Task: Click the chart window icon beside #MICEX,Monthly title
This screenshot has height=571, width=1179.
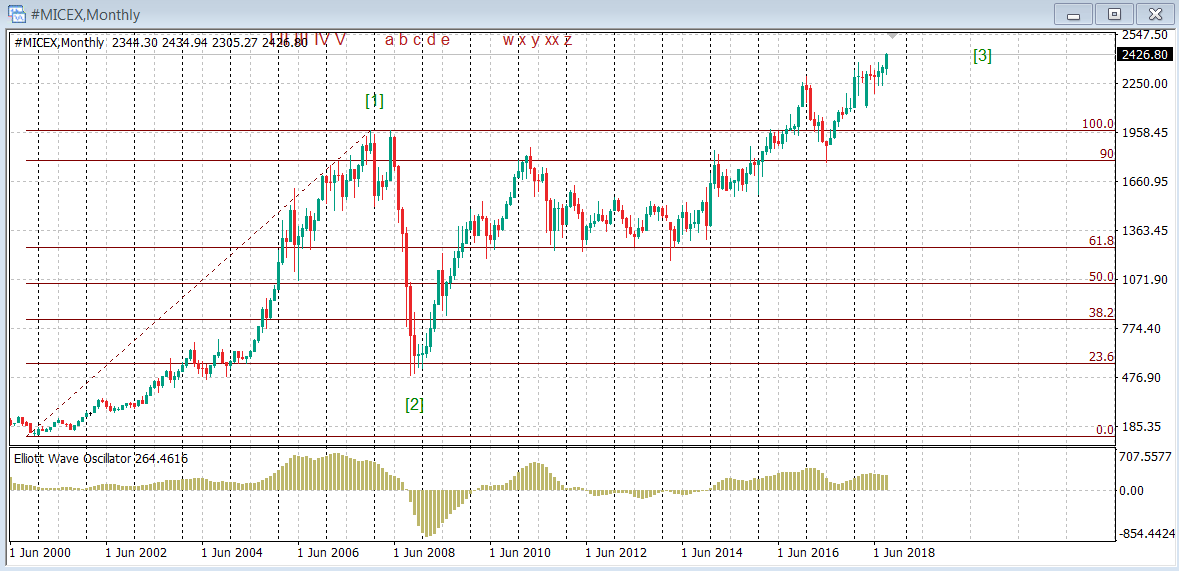Action: [17, 14]
